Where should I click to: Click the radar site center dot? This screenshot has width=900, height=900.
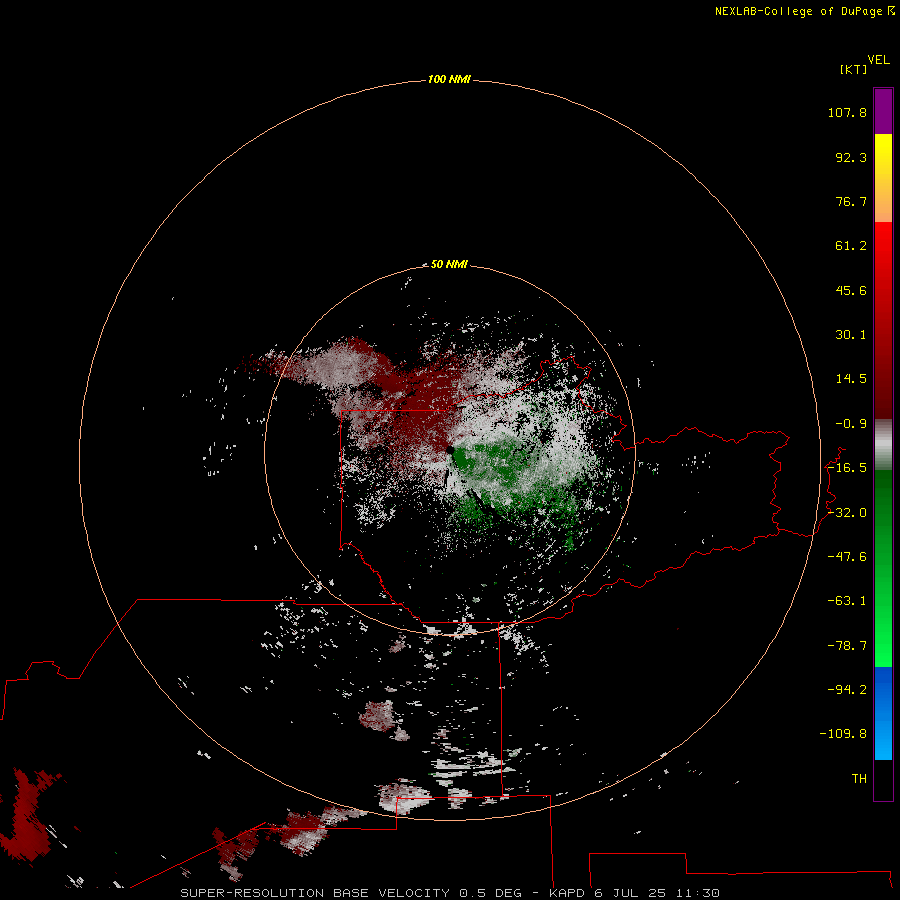point(450,451)
